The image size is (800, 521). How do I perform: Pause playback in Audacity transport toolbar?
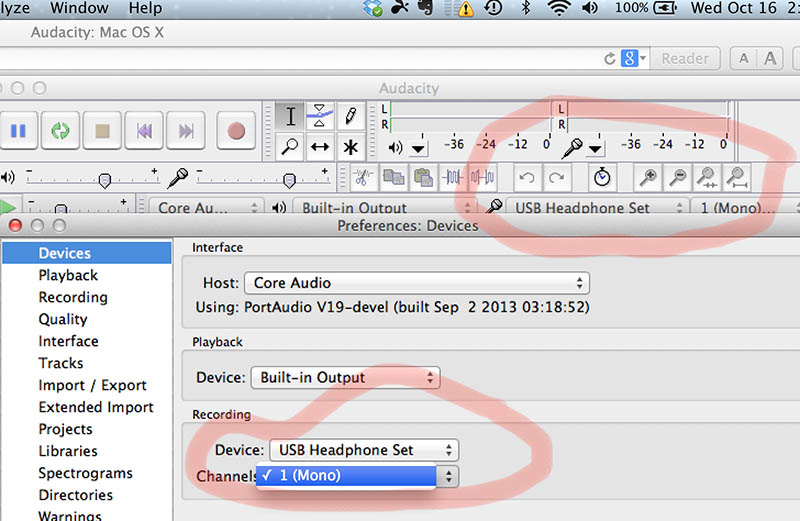tap(18, 131)
